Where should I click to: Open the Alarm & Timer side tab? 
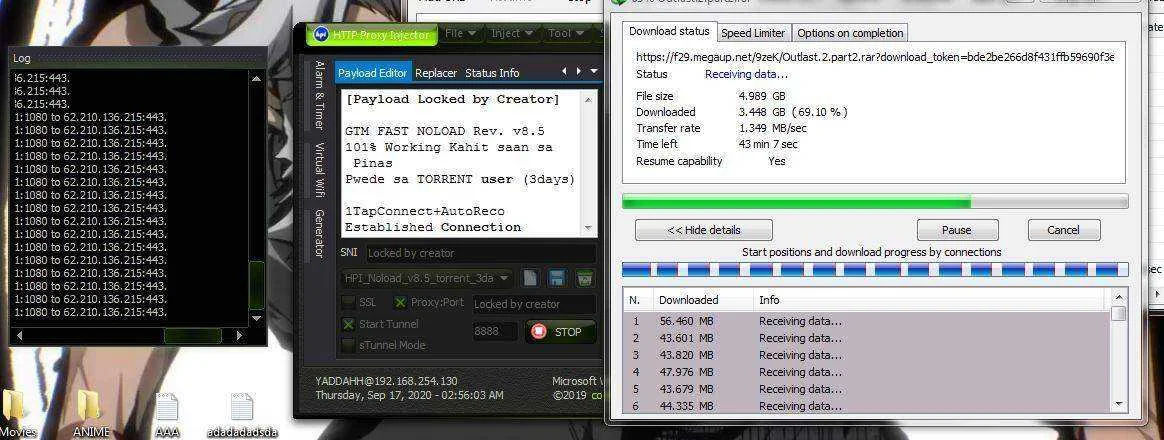tap(319, 95)
